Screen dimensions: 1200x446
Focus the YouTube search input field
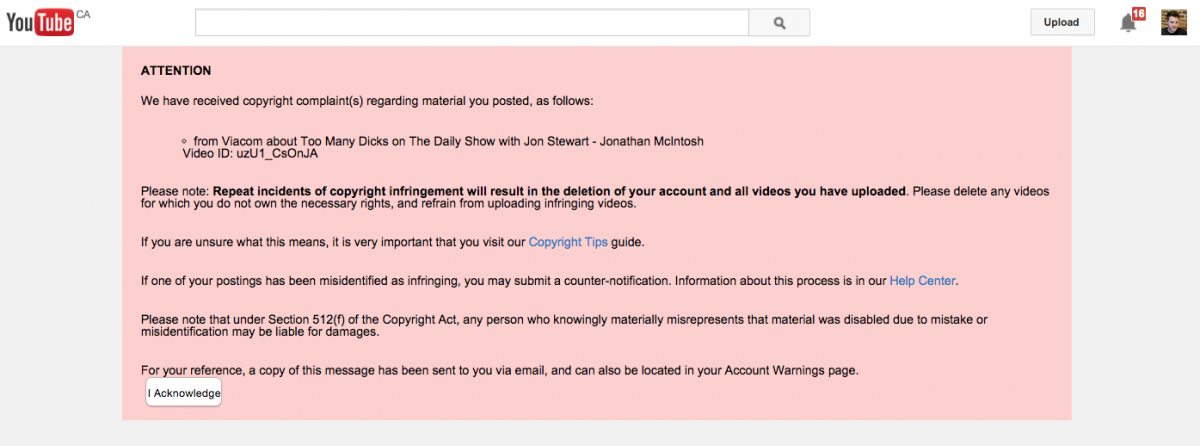(471, 23)
